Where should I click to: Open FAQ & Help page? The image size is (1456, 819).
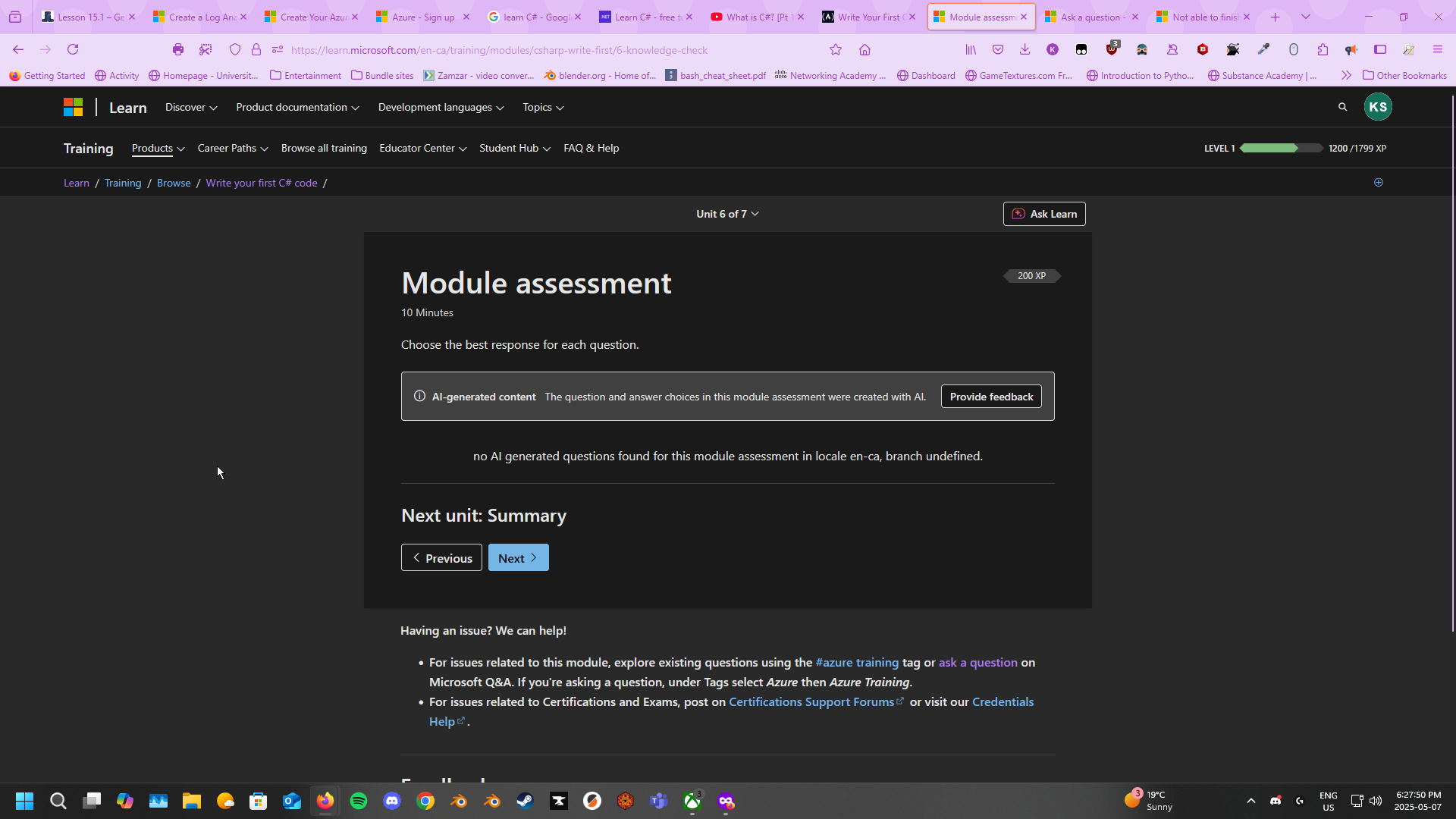pos(591,148)
